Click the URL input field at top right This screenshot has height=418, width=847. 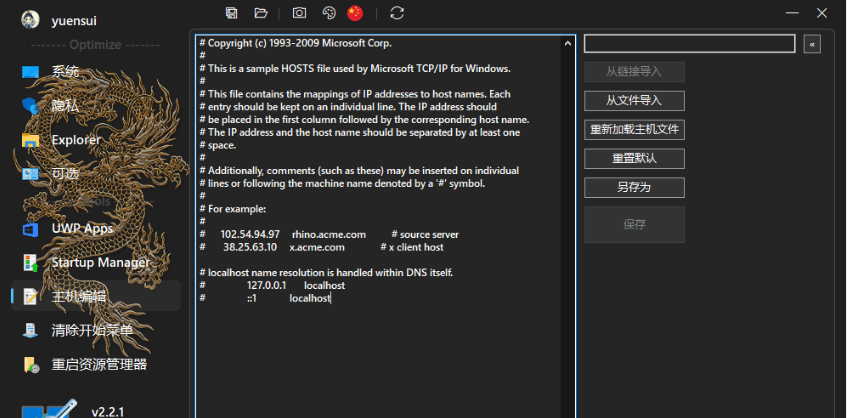(x=689, y=44)
